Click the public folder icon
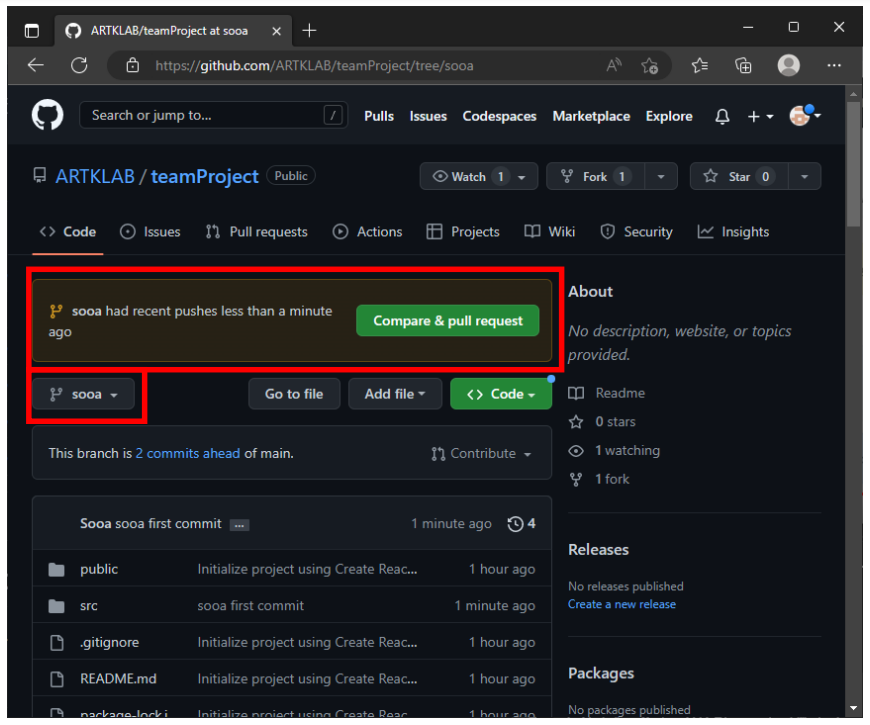Viewport: 870px width, 725px height. point(56,570)
